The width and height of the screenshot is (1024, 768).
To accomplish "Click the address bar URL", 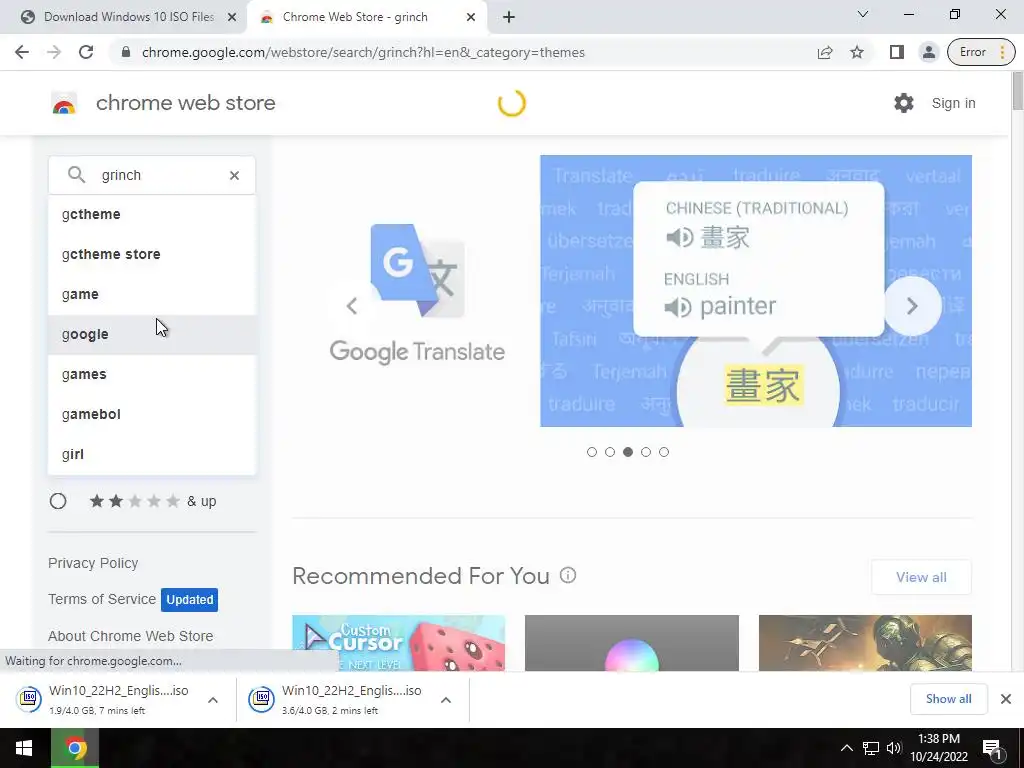I will click(x=363, y=52).
